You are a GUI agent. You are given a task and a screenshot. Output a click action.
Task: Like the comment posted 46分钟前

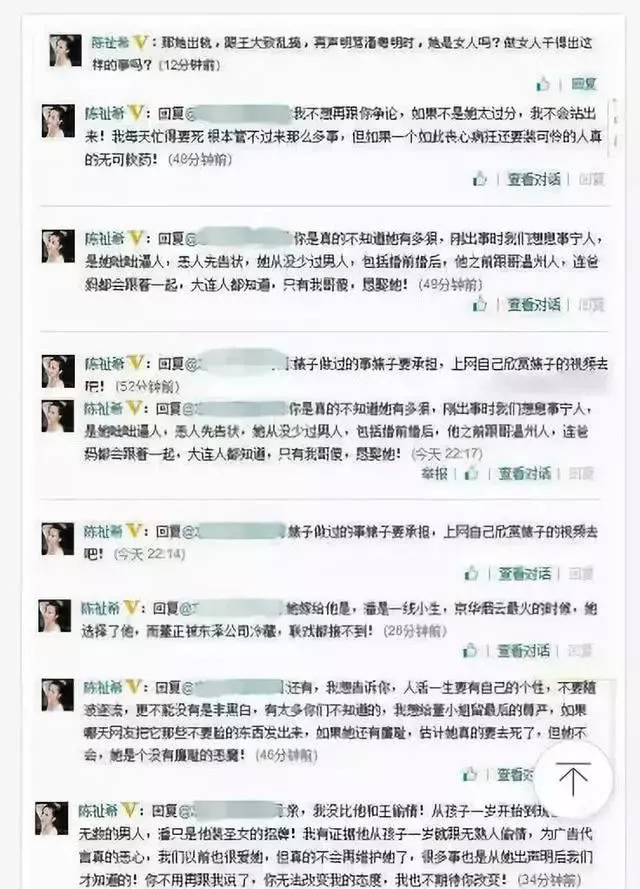pyautogui.click(x=470, y=774)
